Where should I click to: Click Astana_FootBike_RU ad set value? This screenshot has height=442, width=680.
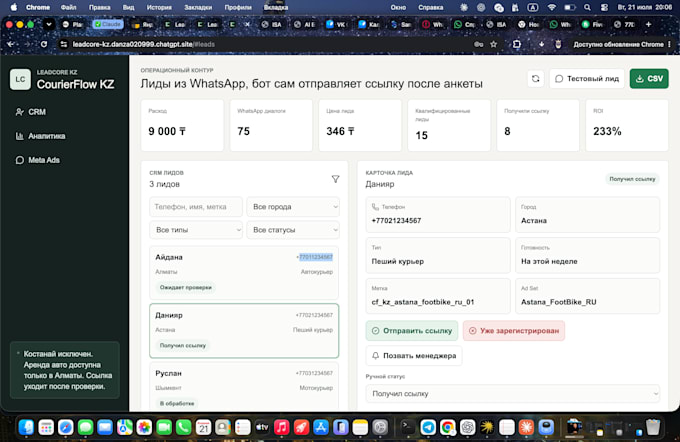pos(559,302)
